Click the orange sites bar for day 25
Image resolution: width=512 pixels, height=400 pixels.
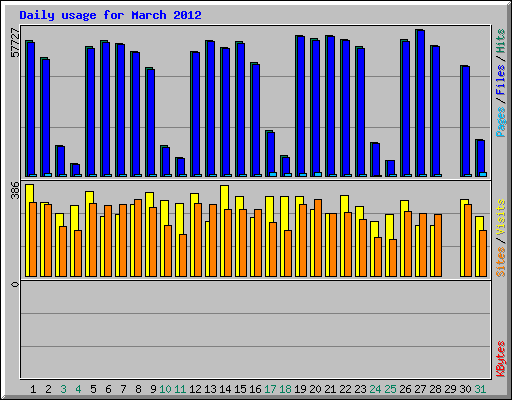click(x=393, y=258)
